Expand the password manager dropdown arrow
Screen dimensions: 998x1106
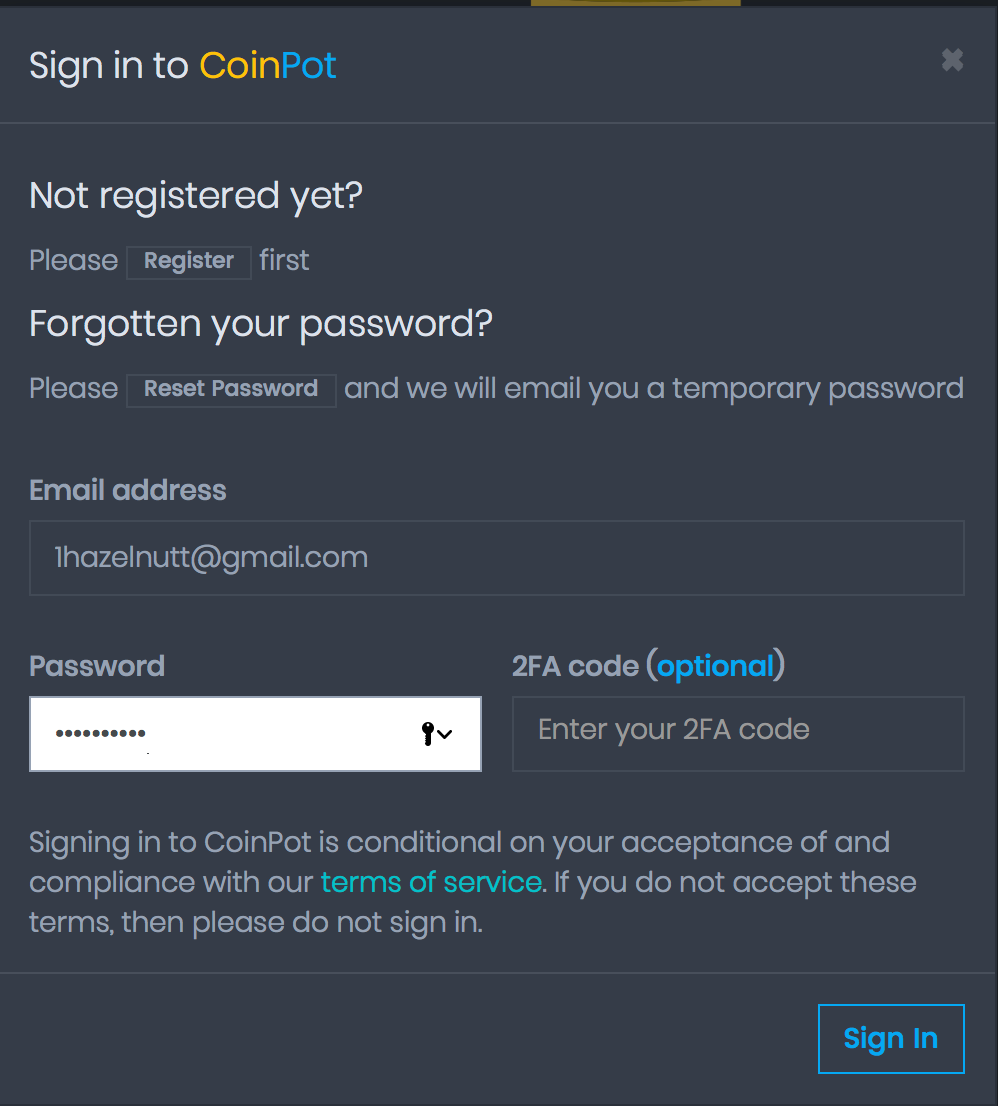444,734
